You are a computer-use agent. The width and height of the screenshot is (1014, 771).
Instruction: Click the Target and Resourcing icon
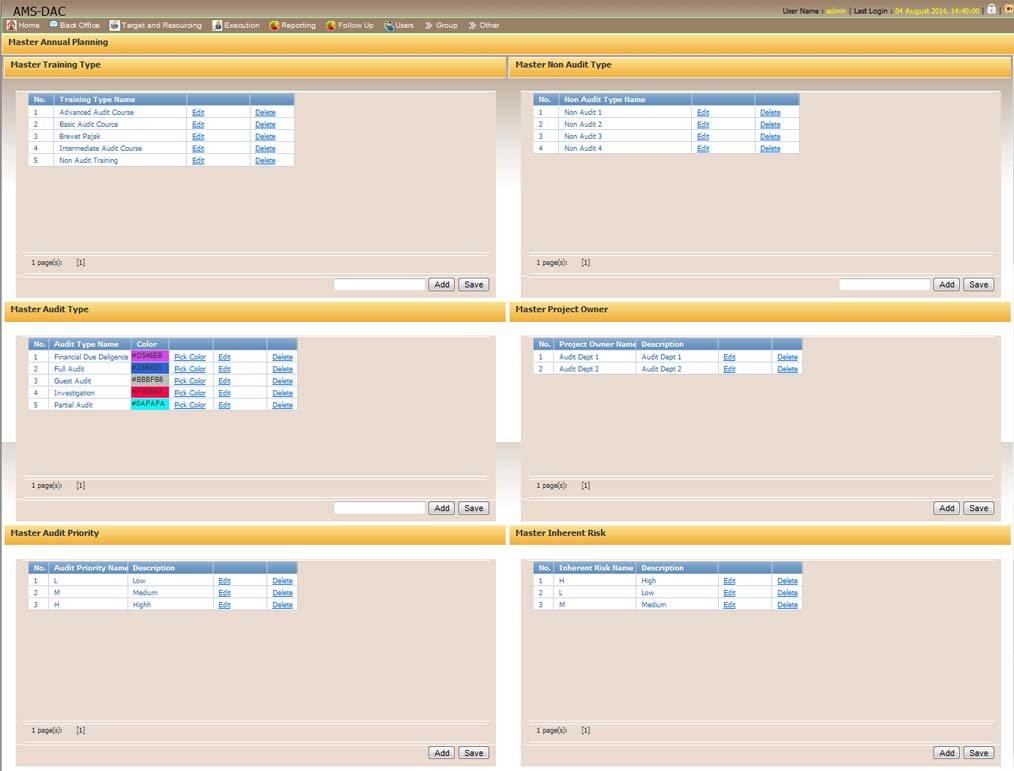(115, 25)
